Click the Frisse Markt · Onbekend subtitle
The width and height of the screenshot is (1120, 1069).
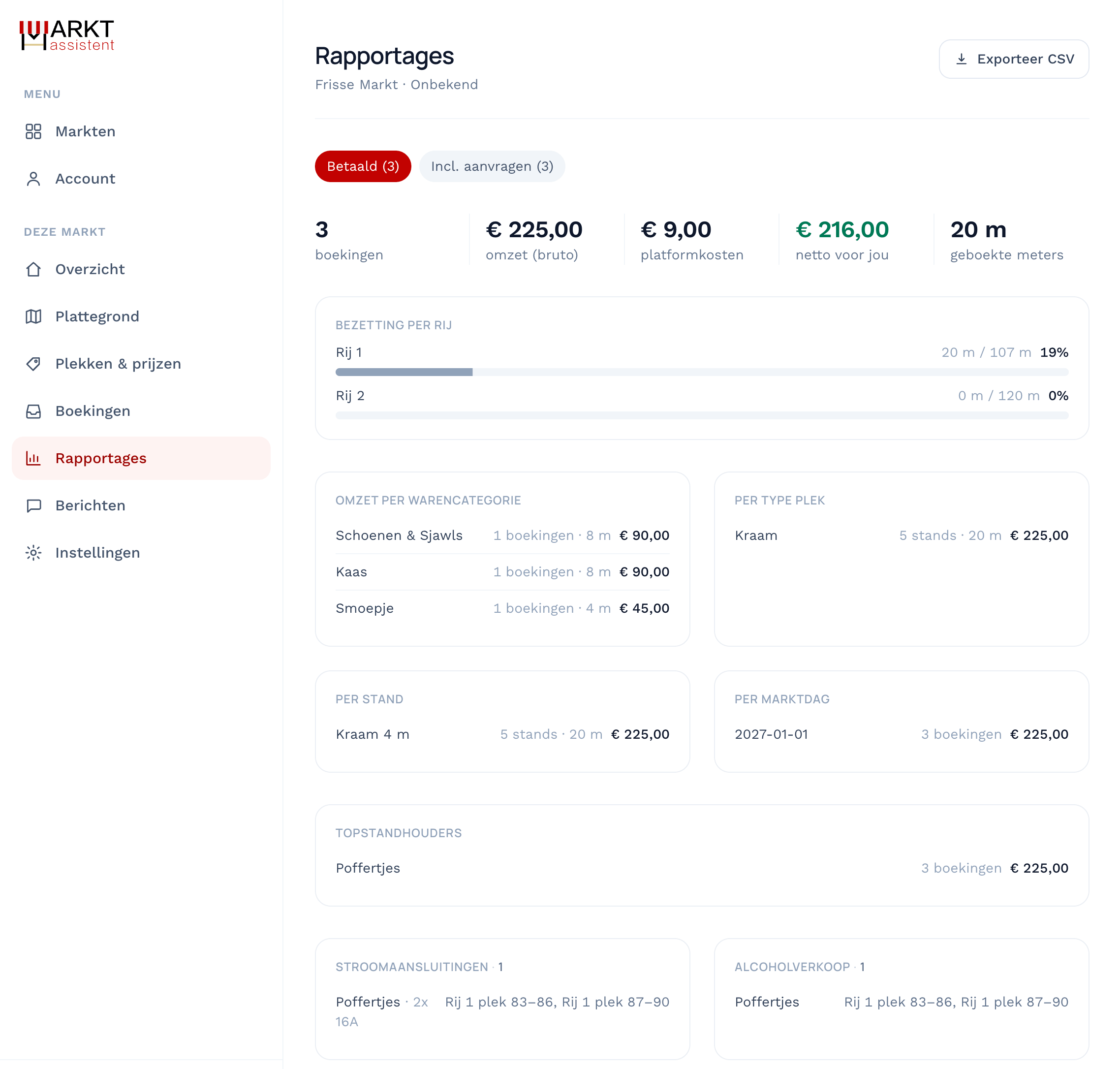pyautogui.click(x=397, y=85)
